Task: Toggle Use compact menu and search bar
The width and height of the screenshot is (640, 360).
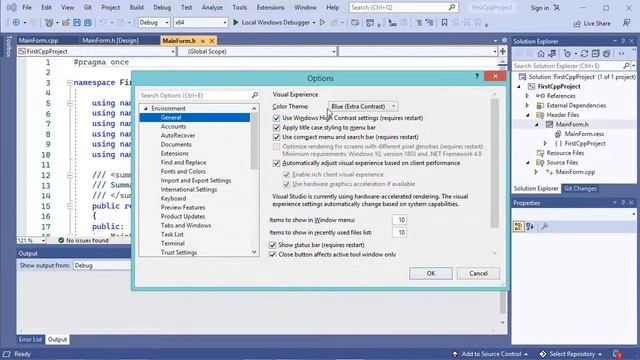Action: pos(276,137)
